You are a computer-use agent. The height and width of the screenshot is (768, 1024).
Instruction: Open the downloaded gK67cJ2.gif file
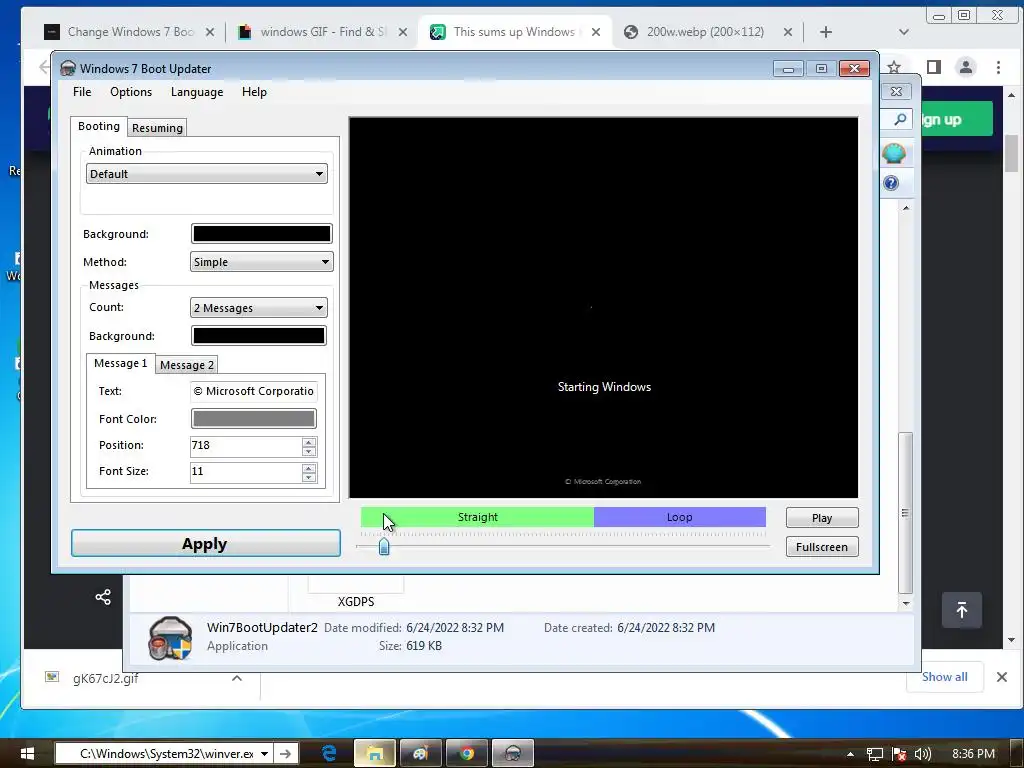pos(105,678)
